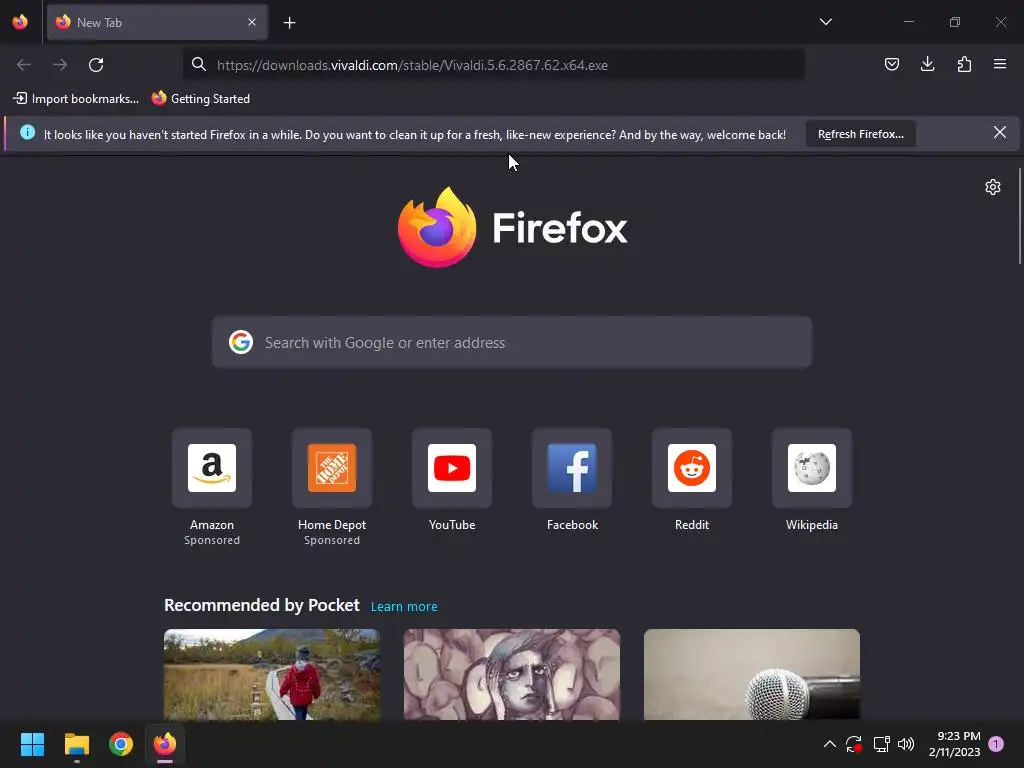
Task: Click the Learn more Pocket link
Action: point(404,607)
